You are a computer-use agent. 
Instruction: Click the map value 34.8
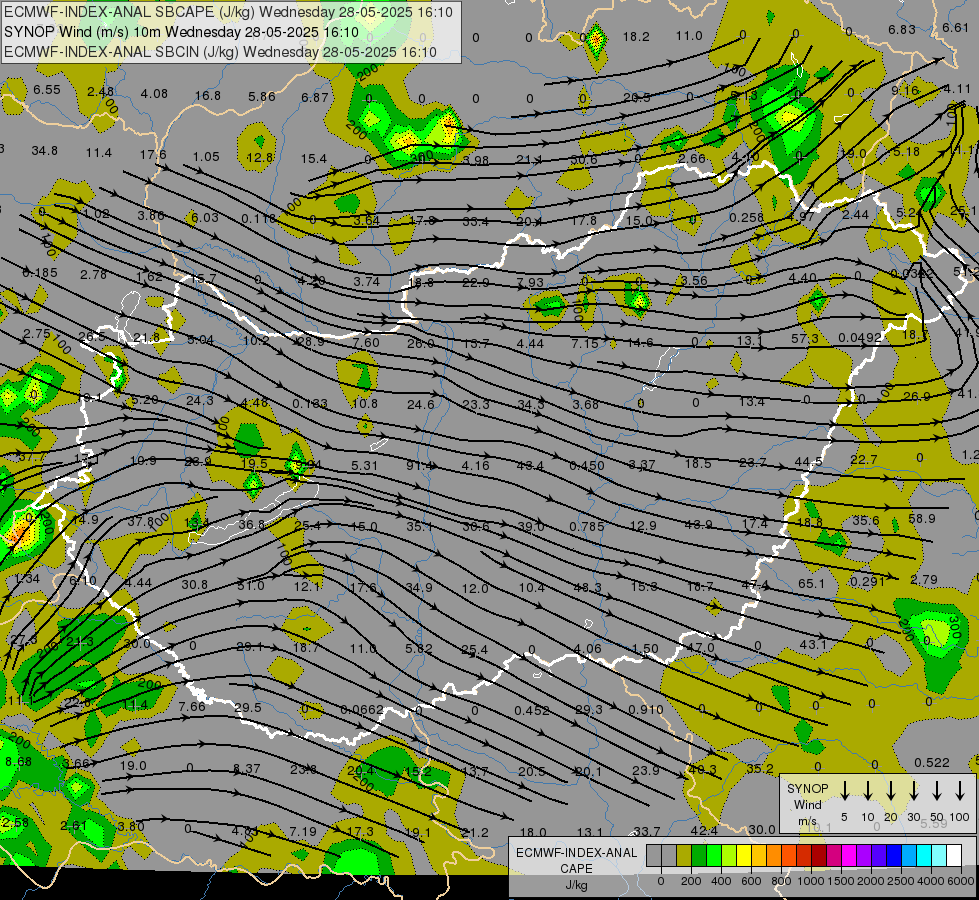pos(44,151)
